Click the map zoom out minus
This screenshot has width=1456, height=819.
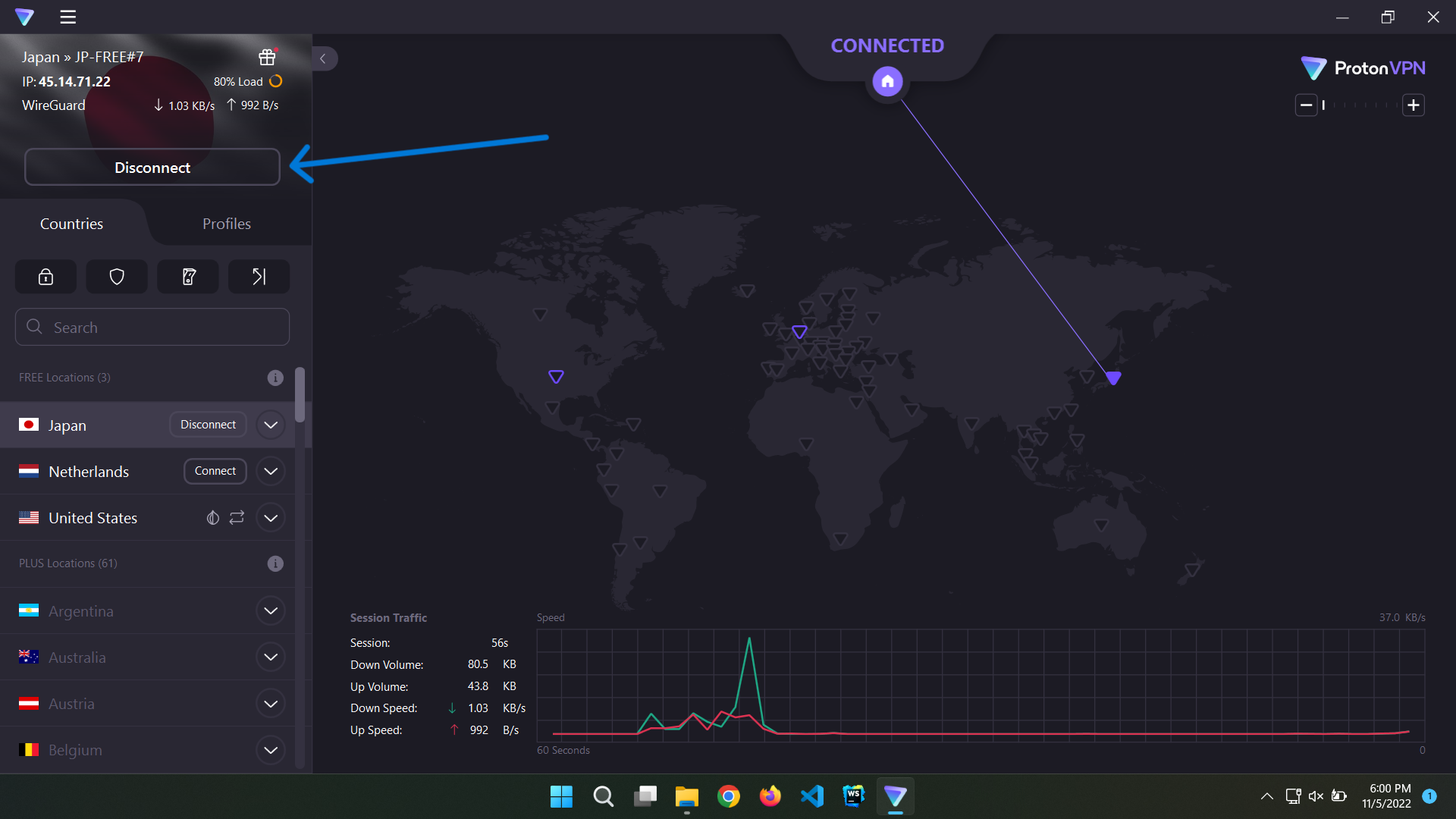(x=1306, y=105)
